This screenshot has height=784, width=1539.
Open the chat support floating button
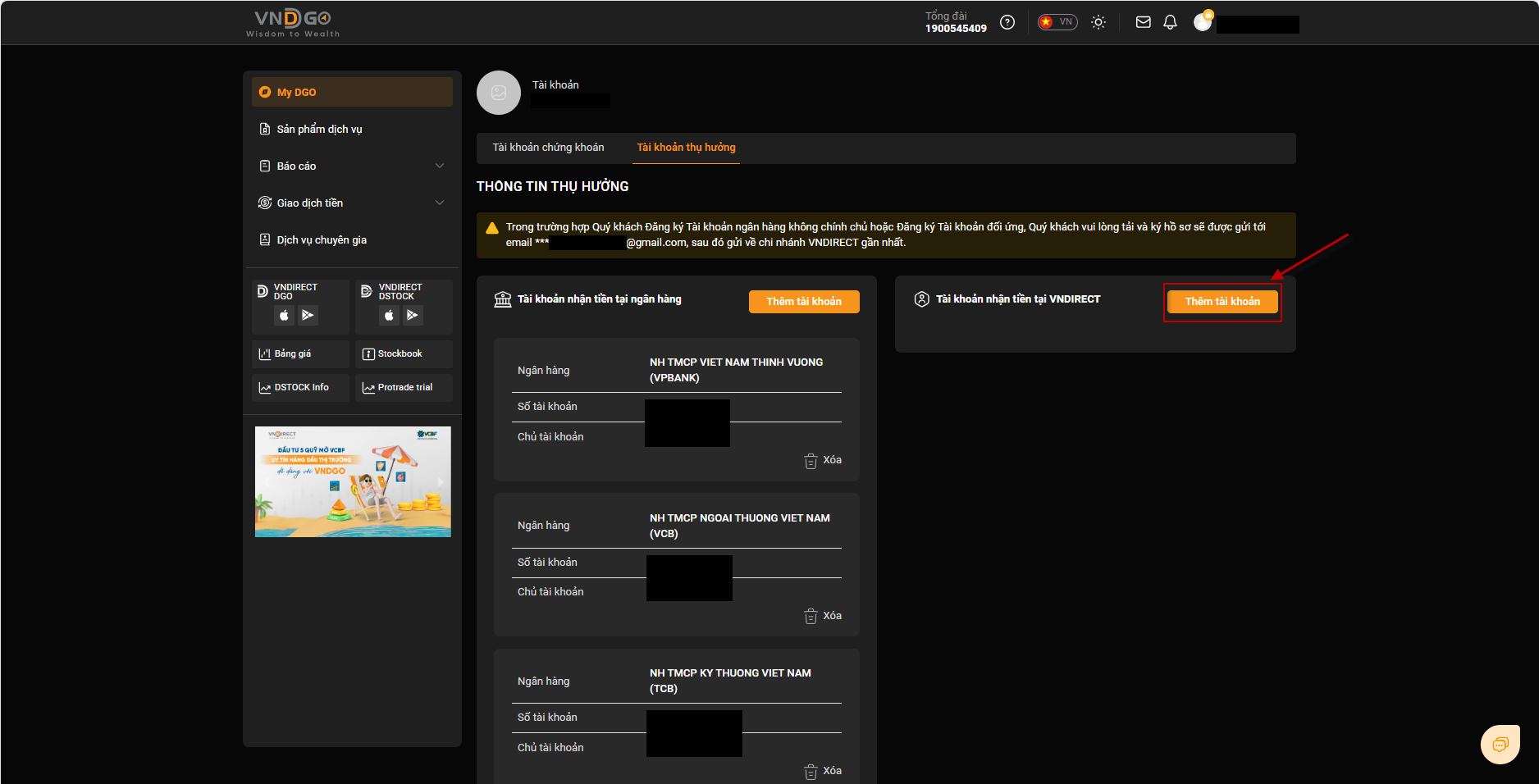click(x=1500, y=745)
